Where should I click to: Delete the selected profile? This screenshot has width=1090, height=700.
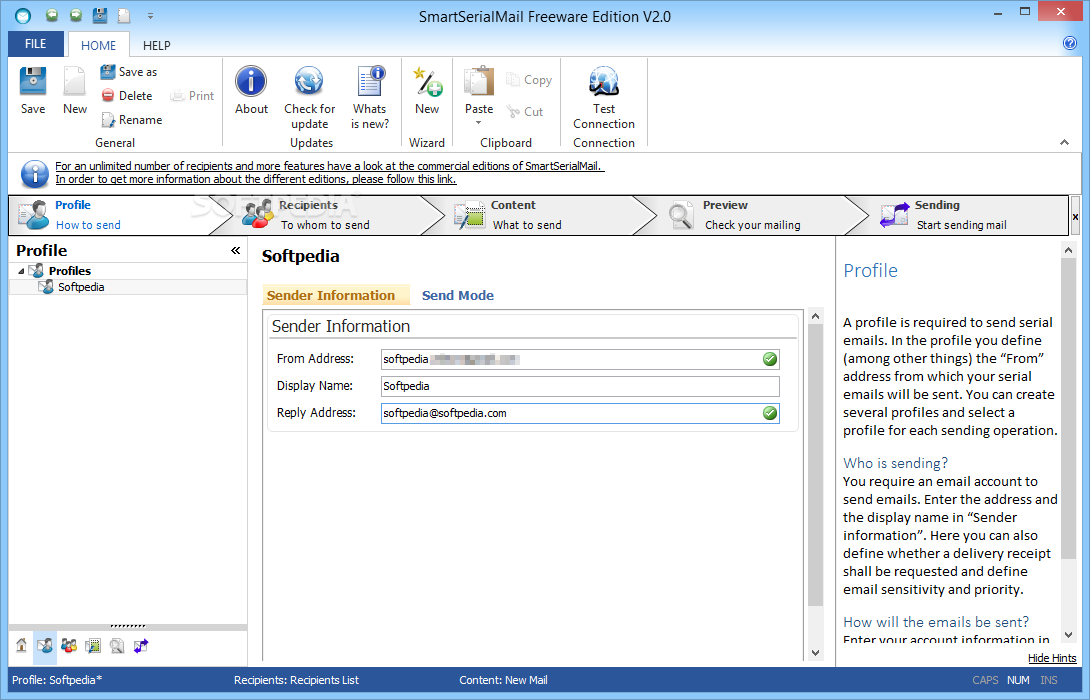(x=127, y=95)
